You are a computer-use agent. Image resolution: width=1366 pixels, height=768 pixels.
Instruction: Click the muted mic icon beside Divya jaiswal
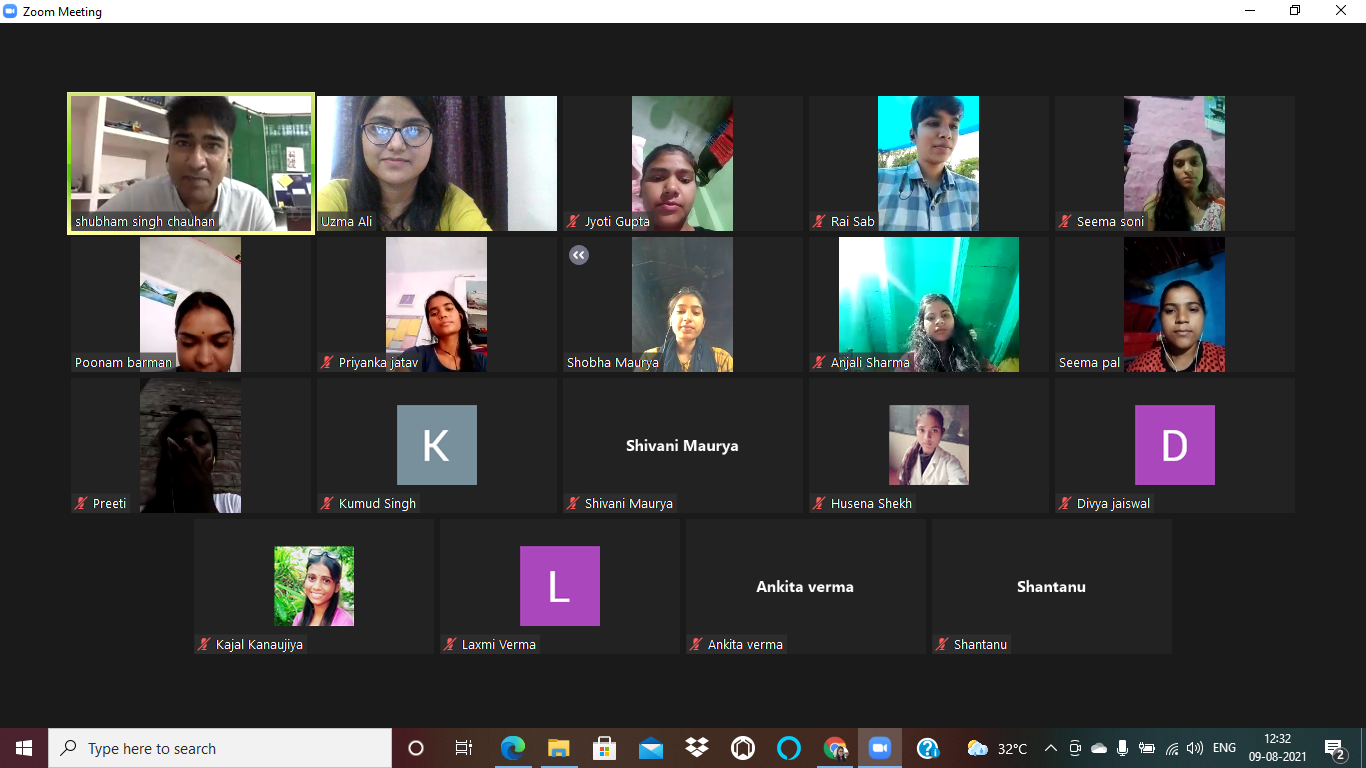(x=1066, y=504)
